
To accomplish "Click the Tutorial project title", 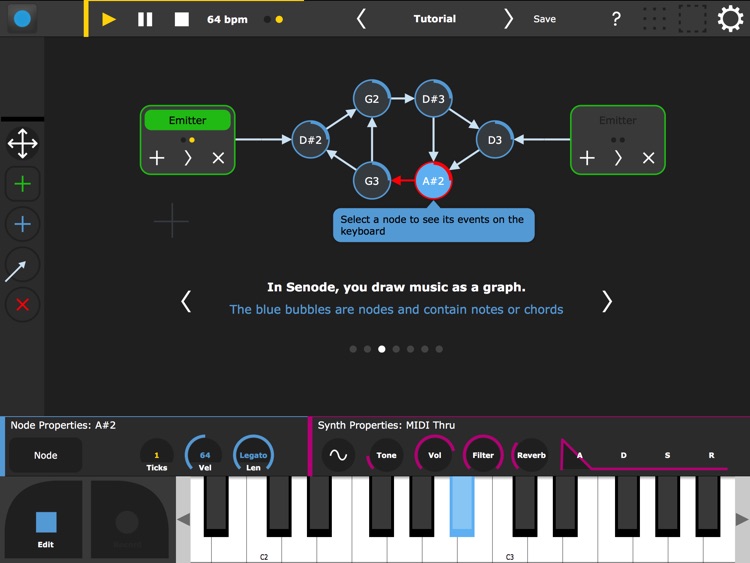I will [x=434, y=19].
